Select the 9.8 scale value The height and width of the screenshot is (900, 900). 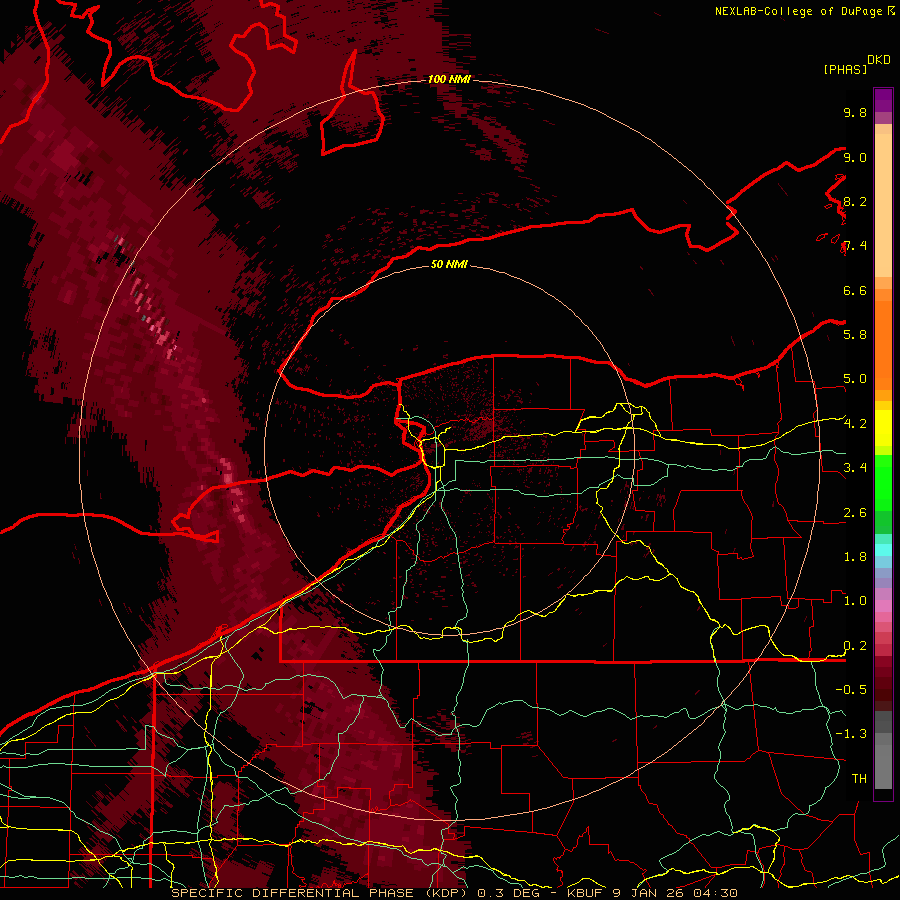(855, 112)
